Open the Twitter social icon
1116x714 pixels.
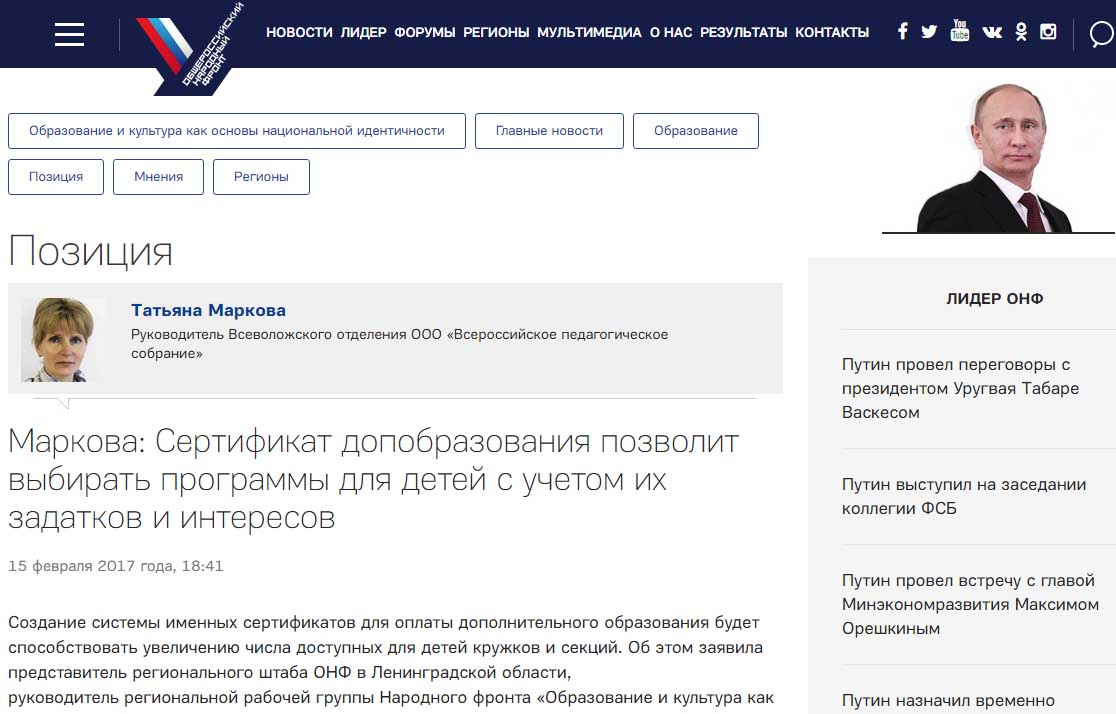[x=929, y=32]
